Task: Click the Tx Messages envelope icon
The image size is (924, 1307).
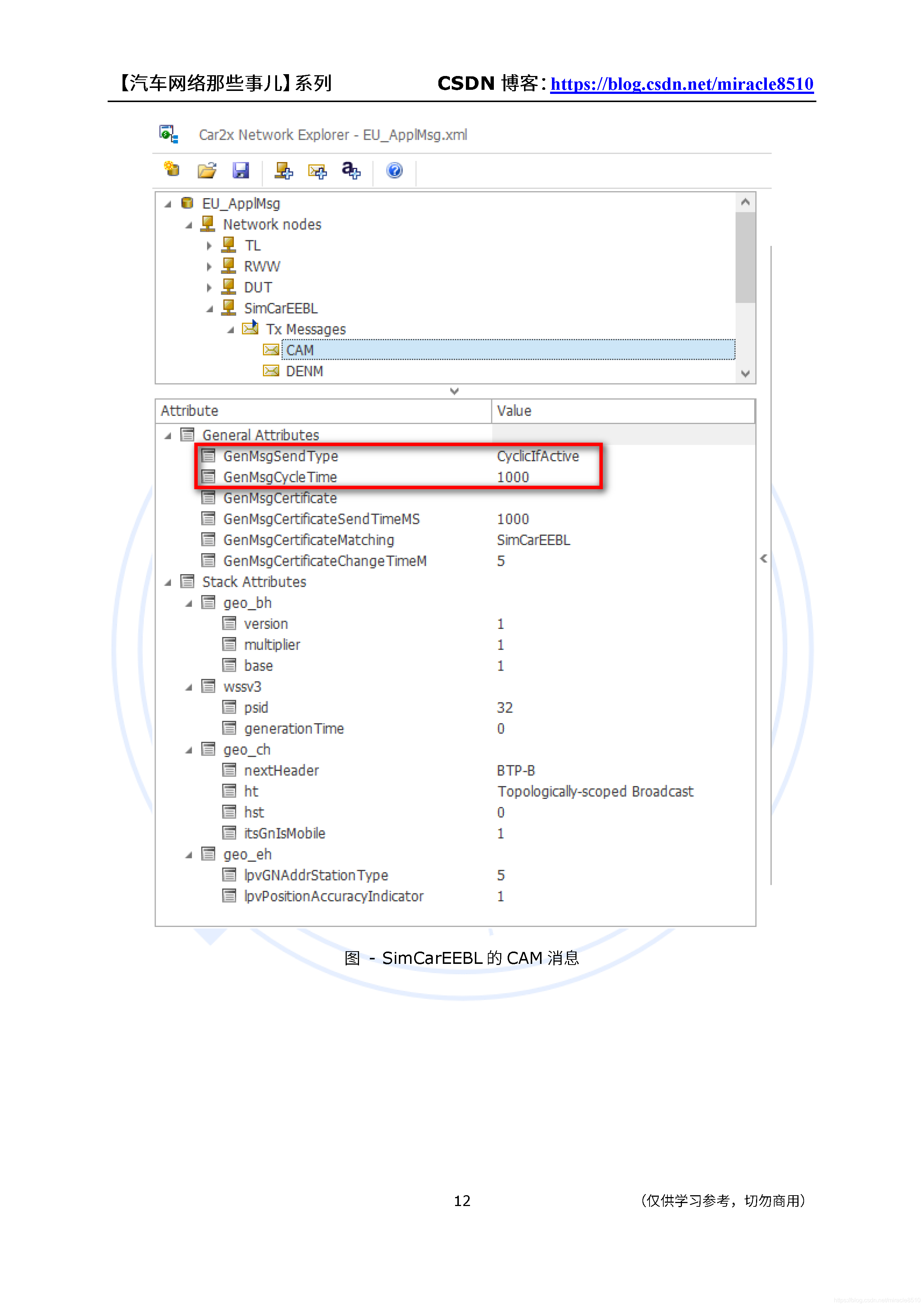Action: (250, 328)
